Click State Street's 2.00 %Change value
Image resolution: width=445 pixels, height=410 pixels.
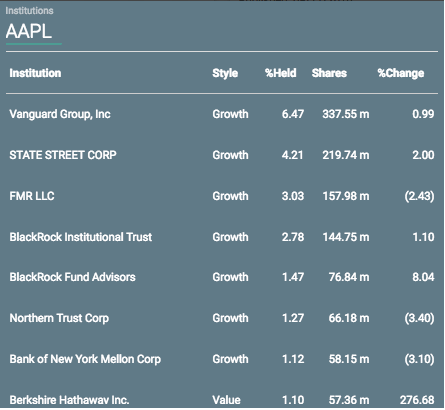423,155
